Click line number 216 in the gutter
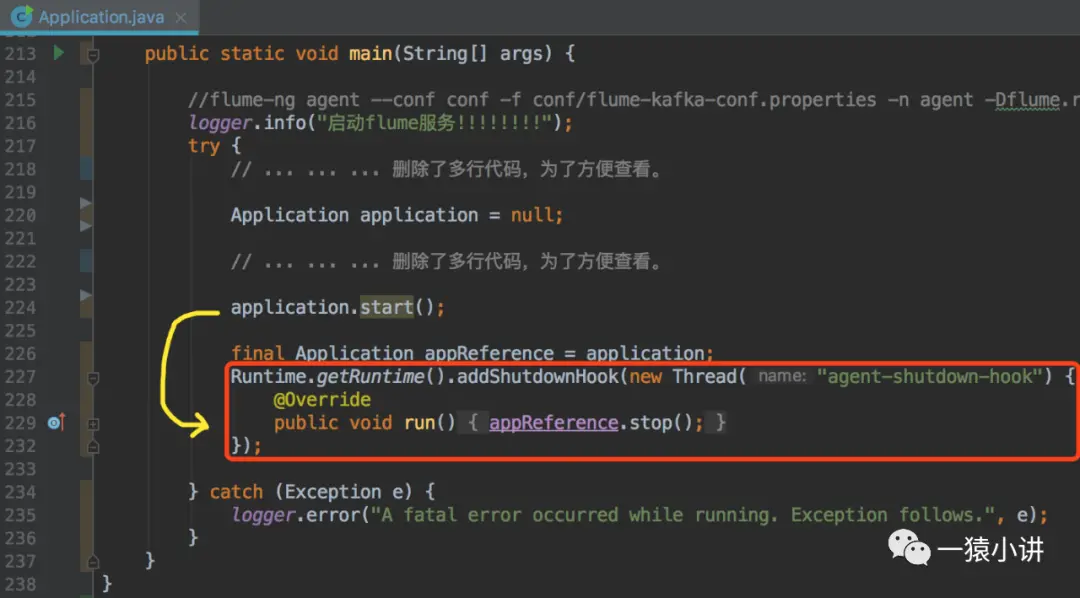Image resolution: width=1080 pixels, height=598 pixels. [20, 123]
